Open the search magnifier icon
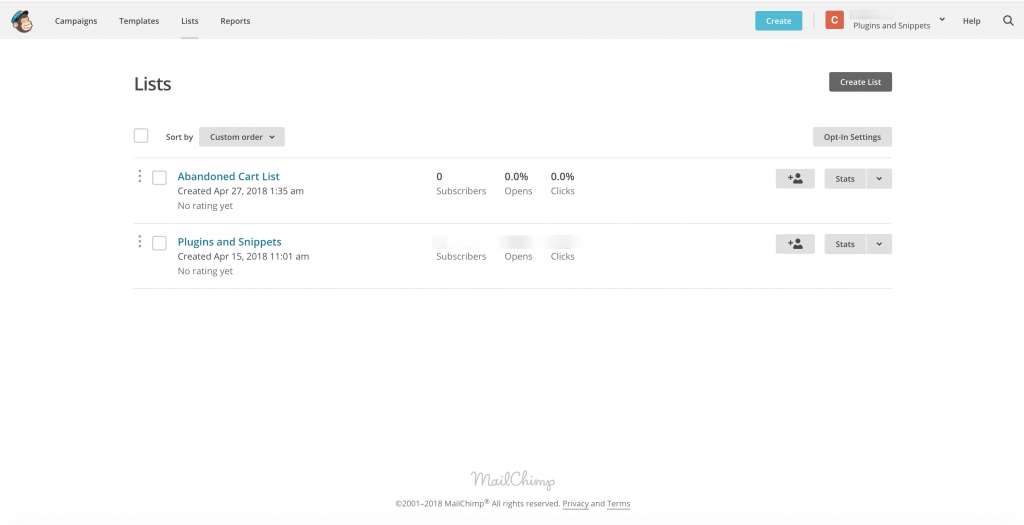The width and height of the screenshot is (1024, 525). [x=1008, y=21]
